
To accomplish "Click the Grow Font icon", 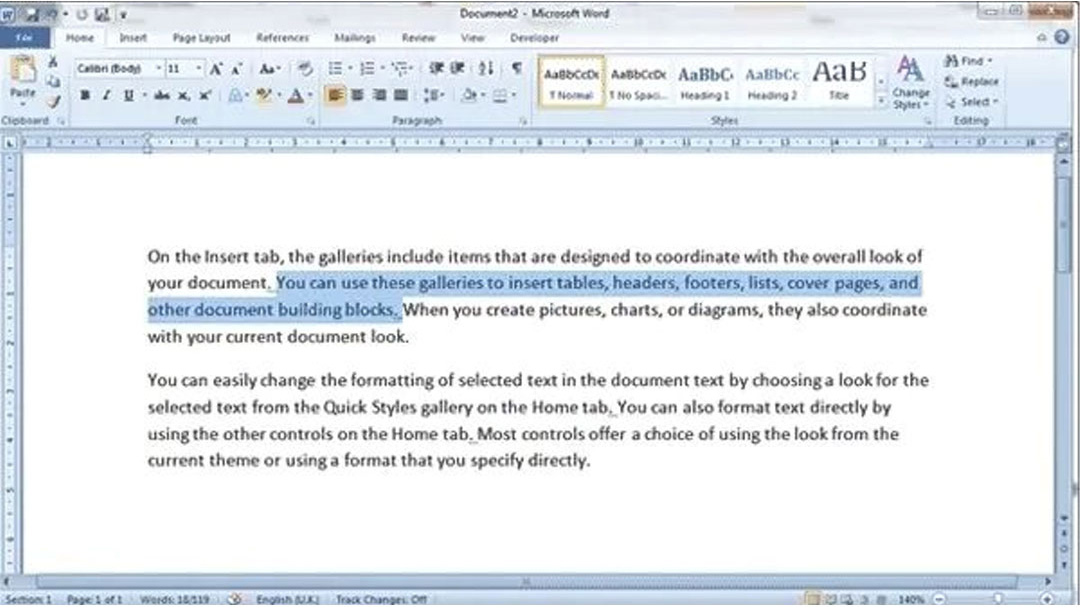I will (x=216, y=69).
